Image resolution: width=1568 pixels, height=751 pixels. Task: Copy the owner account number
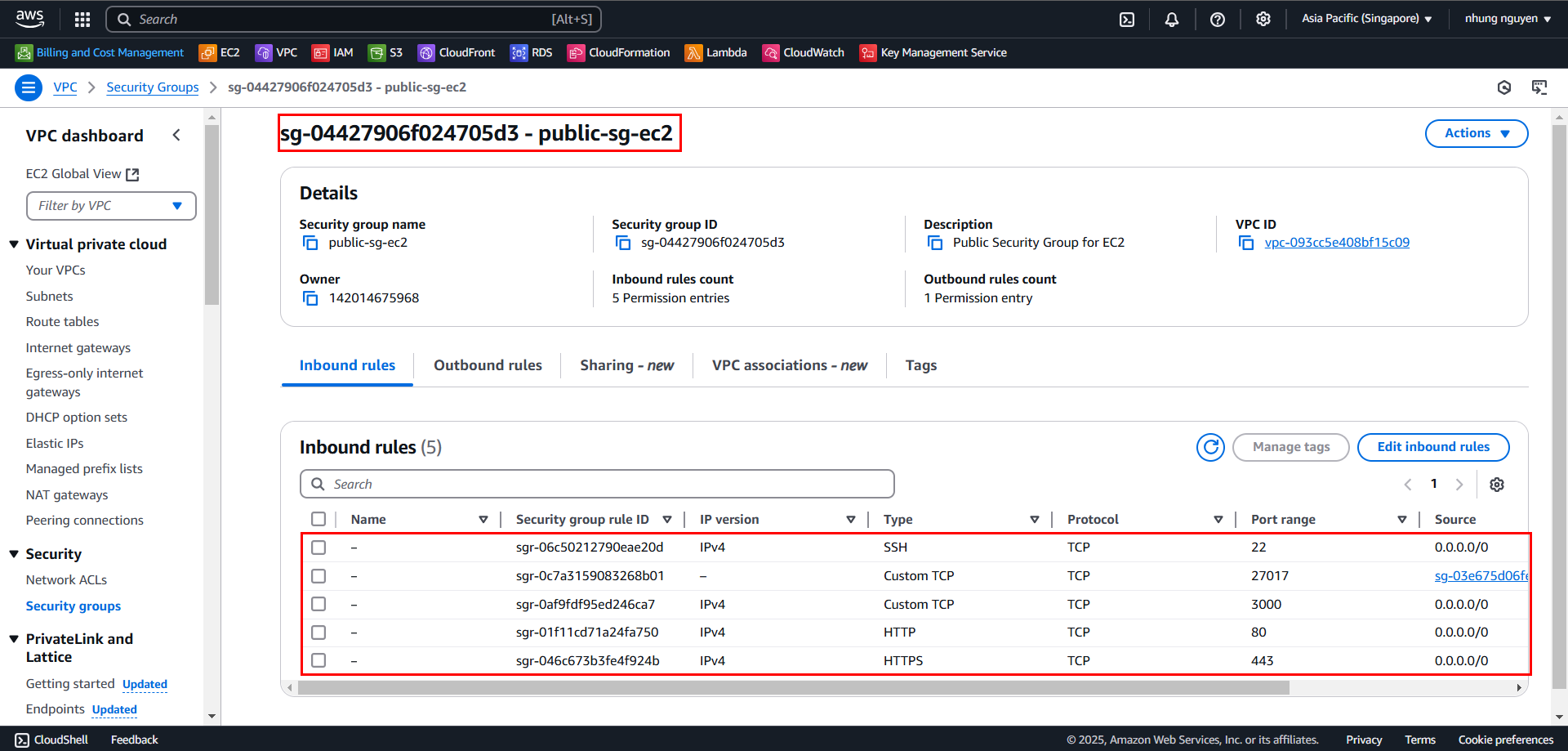(x=310, y=298)
